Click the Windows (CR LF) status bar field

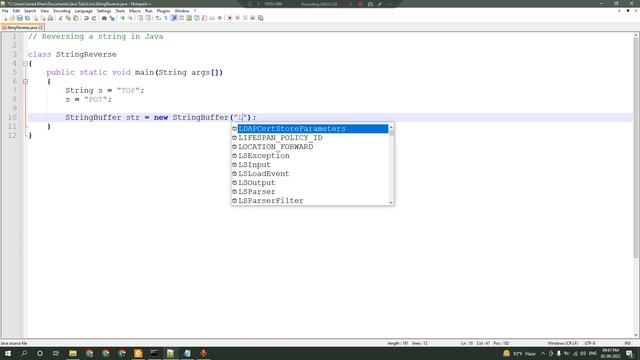[562, 343]
